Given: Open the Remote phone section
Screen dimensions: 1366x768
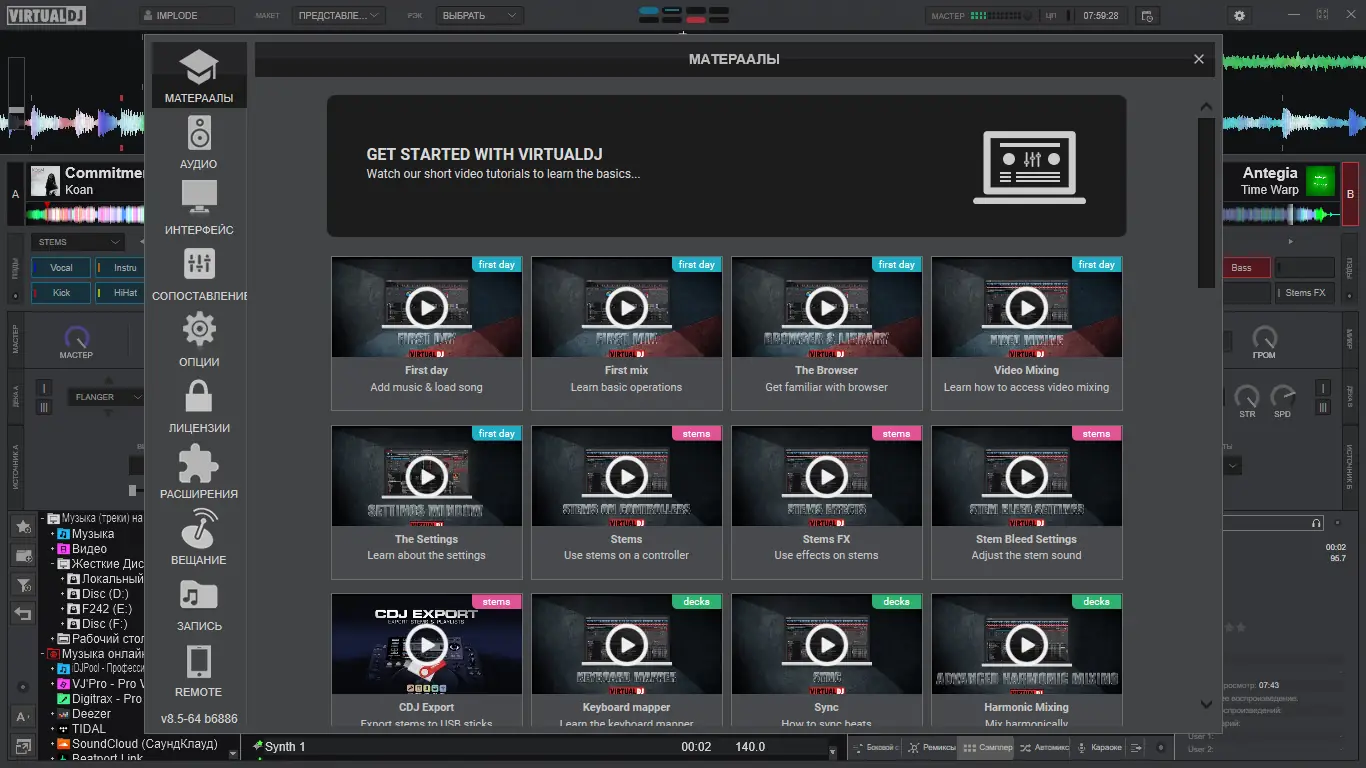Looking at the screenshot, I should (199, 670).
